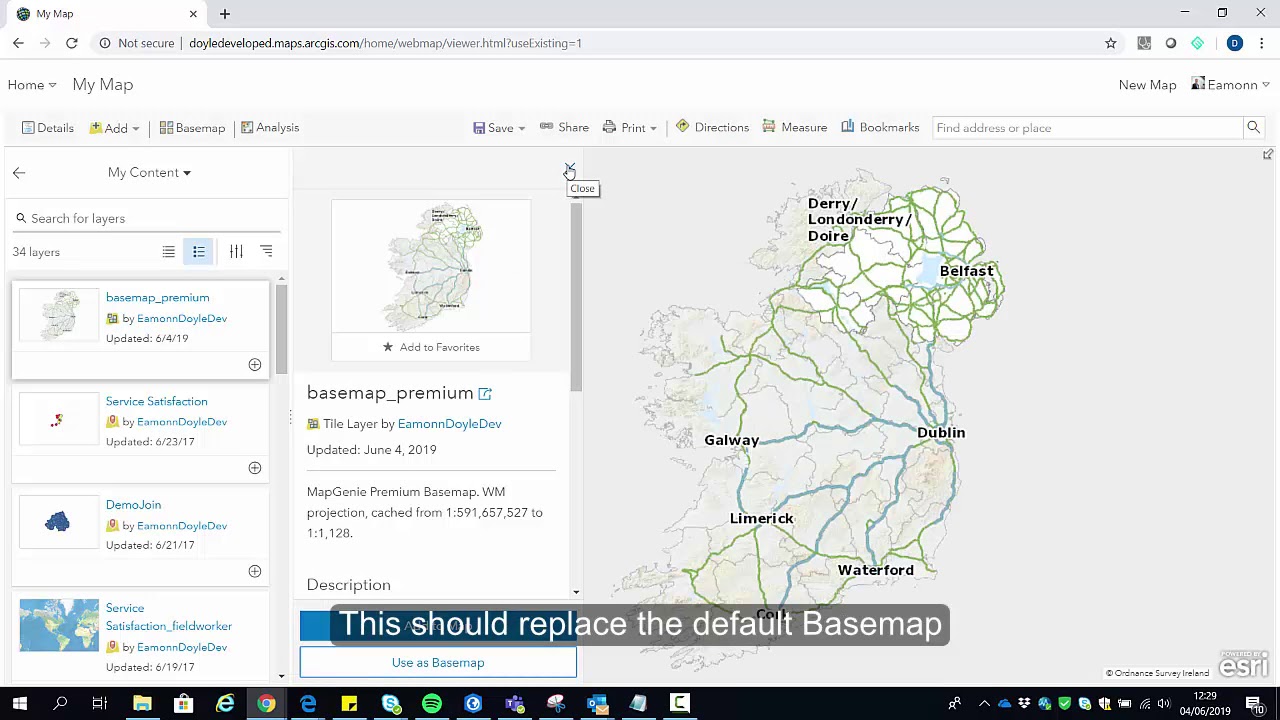Image resolution: width=1280 pixels, height=720 pixels.
Task: Open the Measure tool
Action: point(794,128)
